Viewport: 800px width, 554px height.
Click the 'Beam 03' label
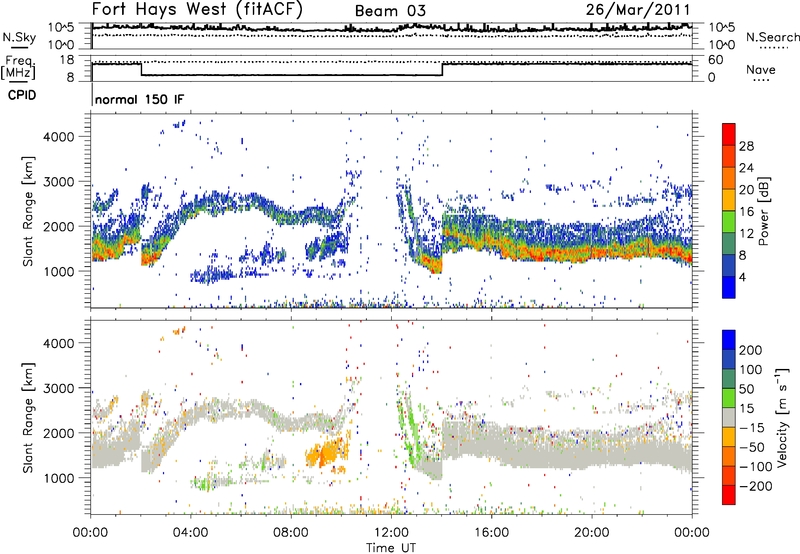coord(390,11)
